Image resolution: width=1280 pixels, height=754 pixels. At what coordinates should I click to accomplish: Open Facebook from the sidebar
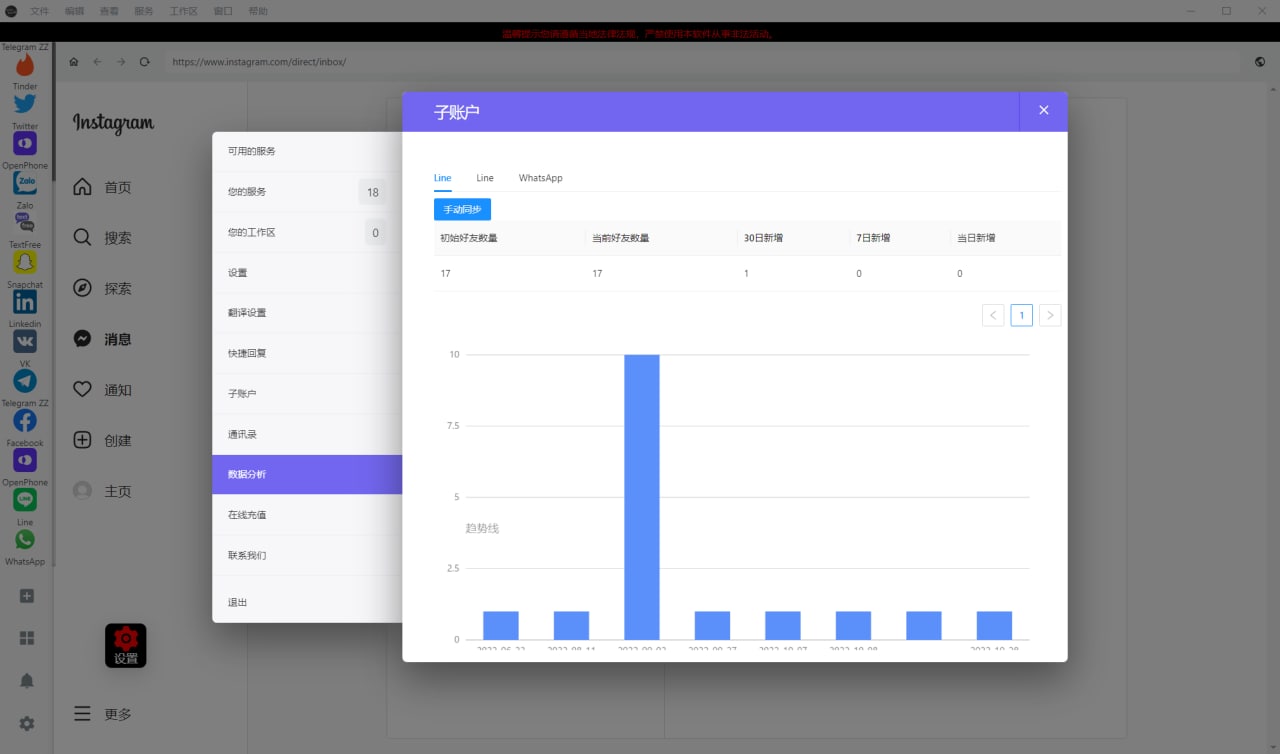(x=25, y=421)
